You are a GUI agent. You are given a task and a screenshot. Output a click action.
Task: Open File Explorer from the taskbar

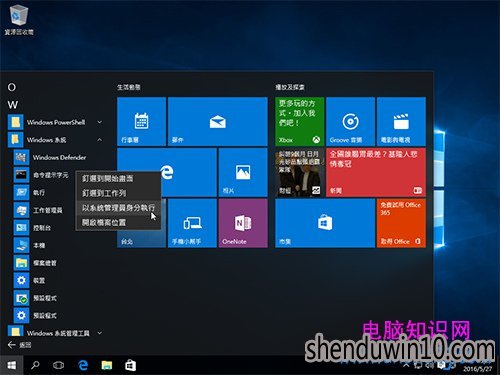pos(107,366)
